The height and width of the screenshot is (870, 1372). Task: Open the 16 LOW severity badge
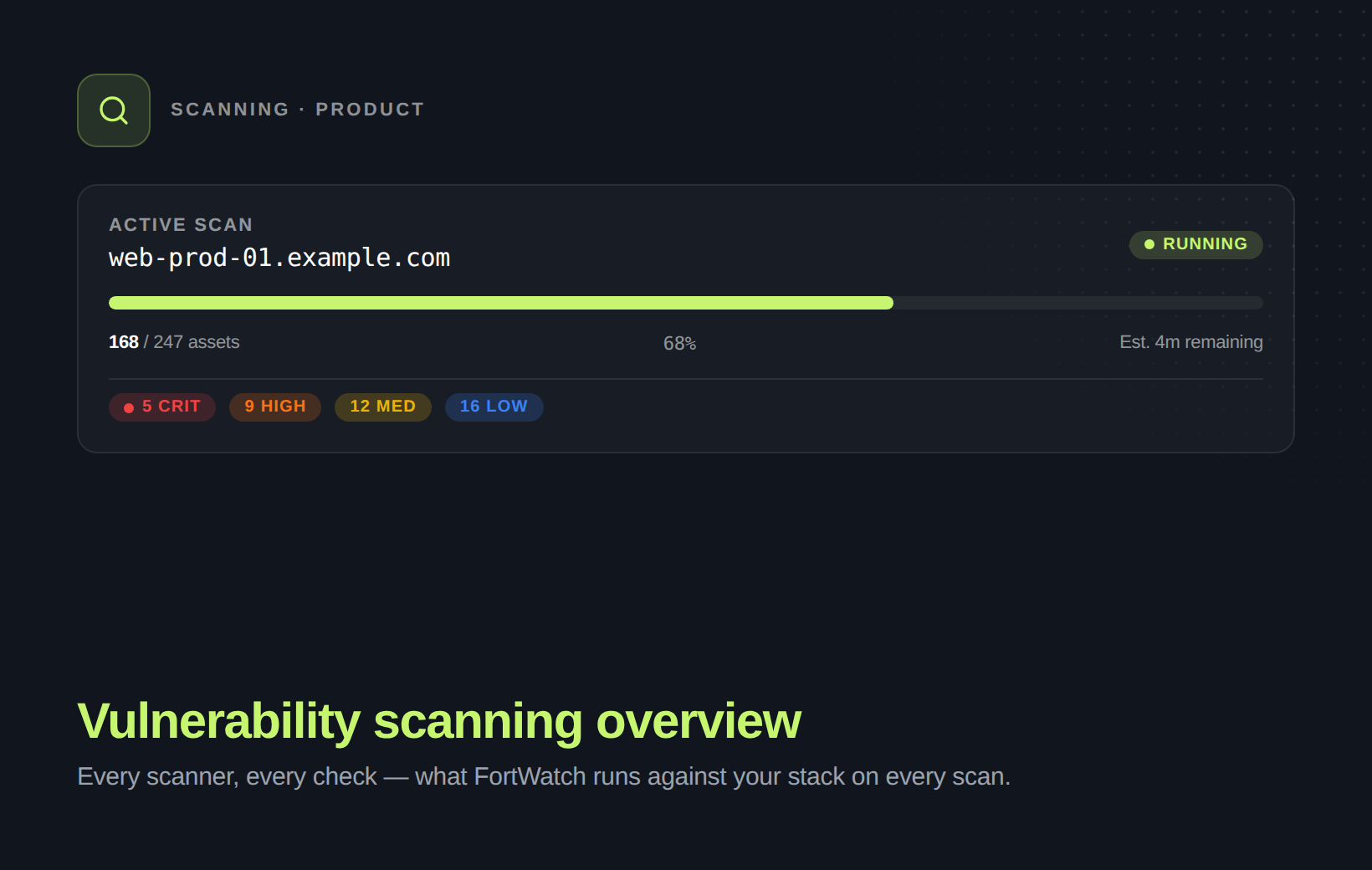pyautogui.click(x=494, y=407)
